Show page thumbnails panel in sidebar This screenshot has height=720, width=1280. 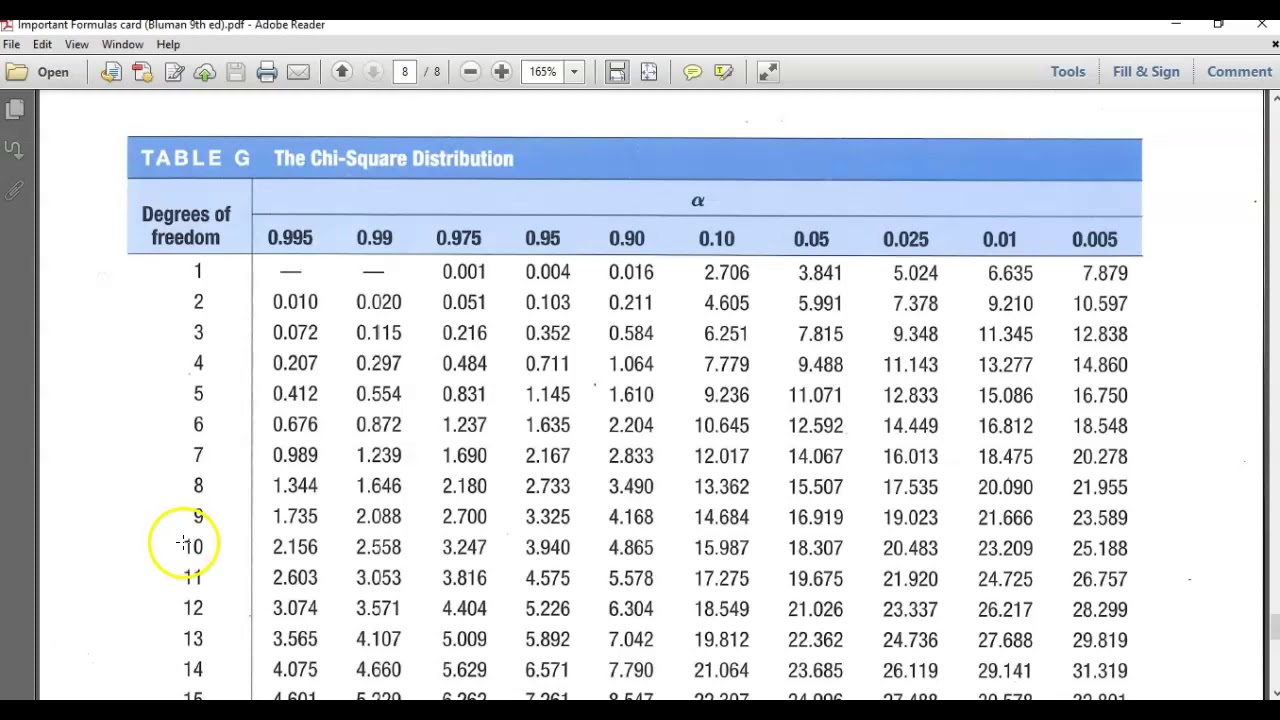[x=15, y=109]
